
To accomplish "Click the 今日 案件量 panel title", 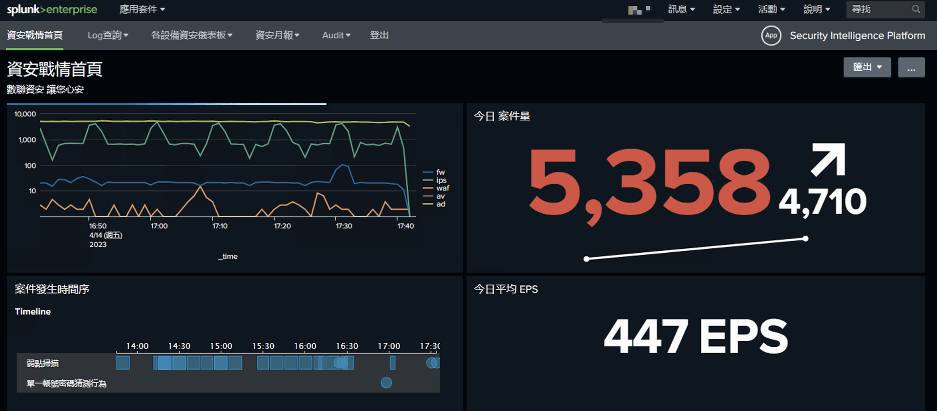I will (502, 117).
